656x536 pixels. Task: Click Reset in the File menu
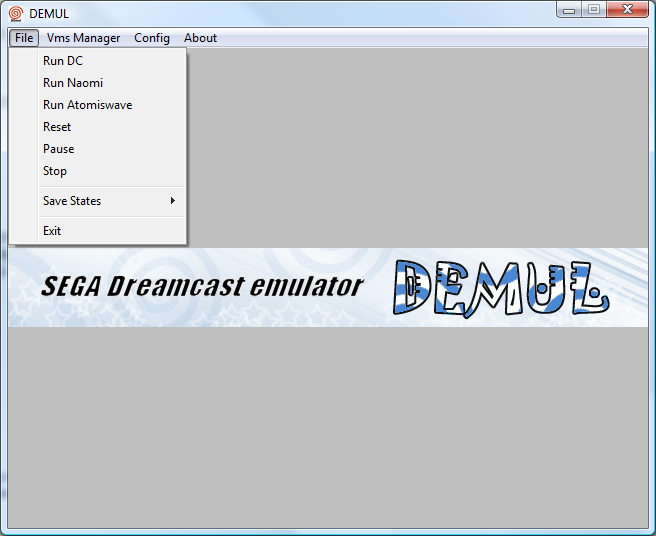pos(97,127)
